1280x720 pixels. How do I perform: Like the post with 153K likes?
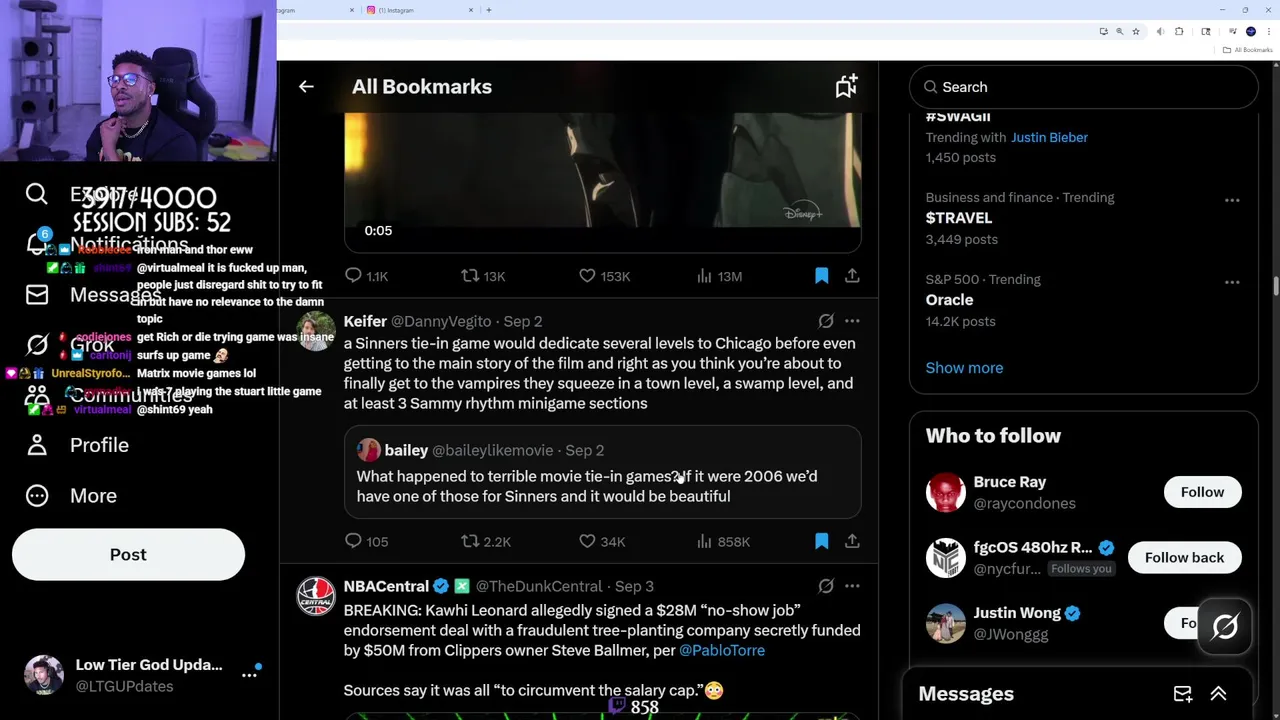point(605,276)
